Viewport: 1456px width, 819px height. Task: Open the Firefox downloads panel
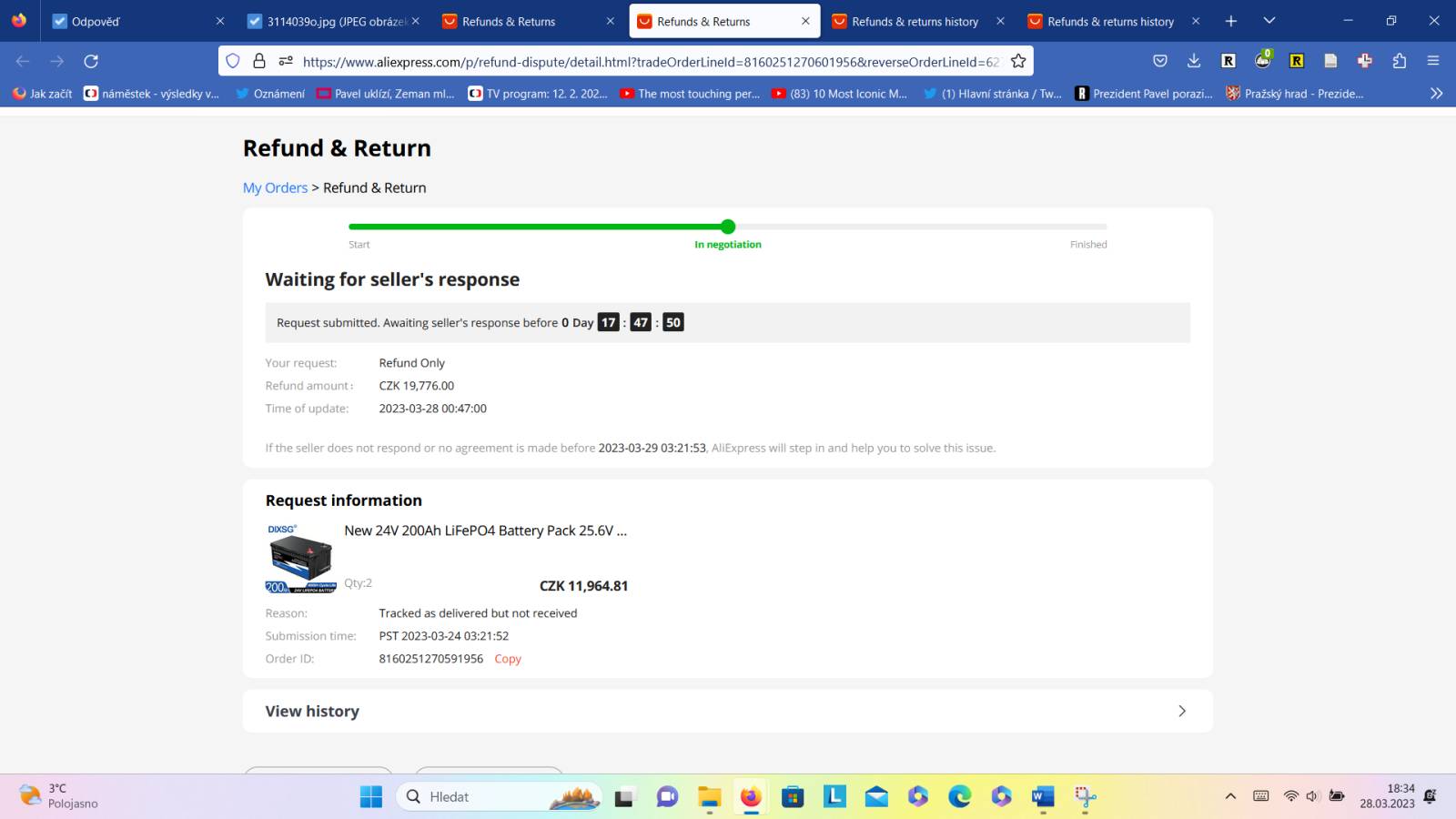[1194, 61]
